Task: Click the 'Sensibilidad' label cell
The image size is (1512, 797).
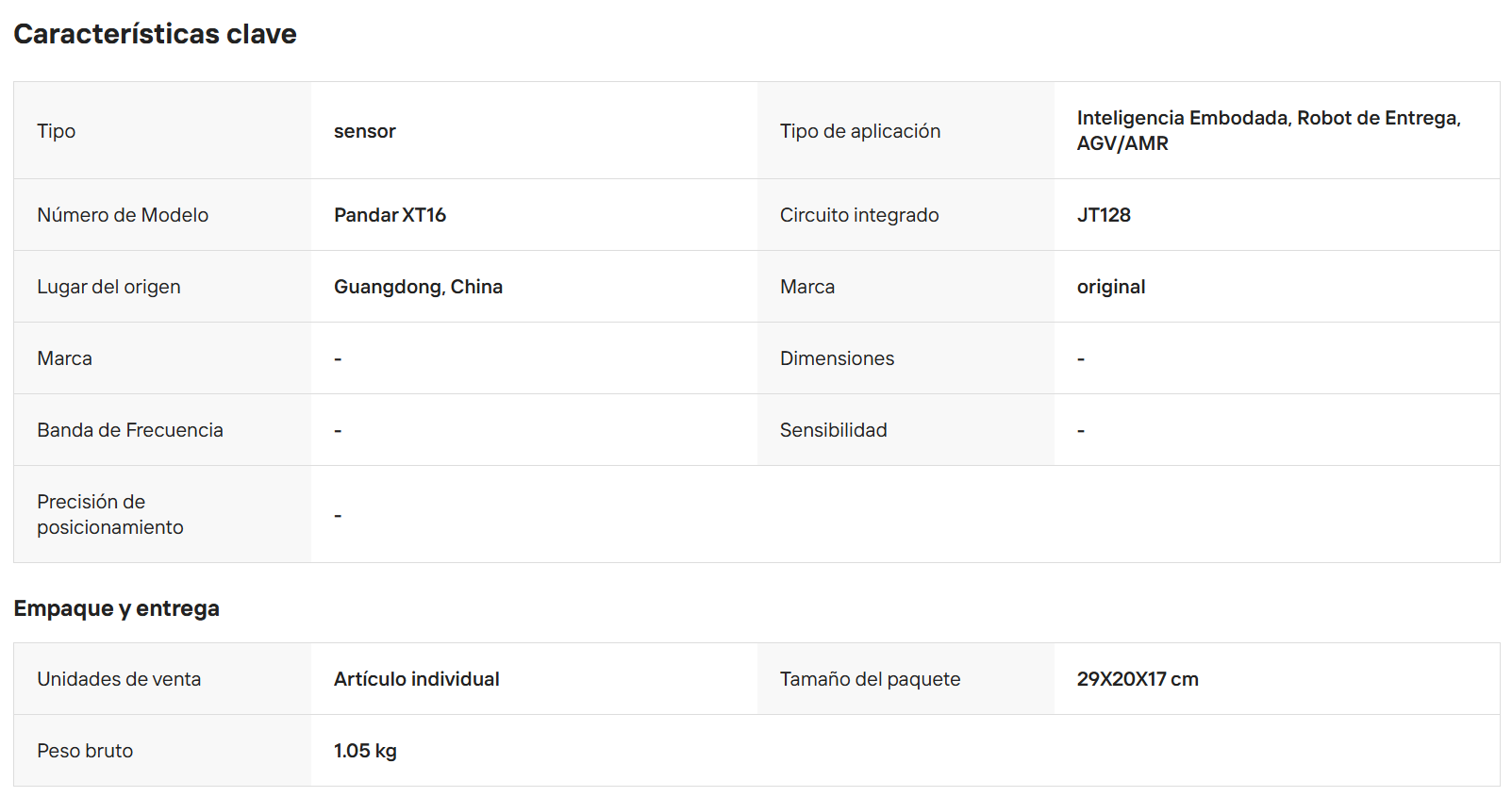Action: [x=906, y=430]
